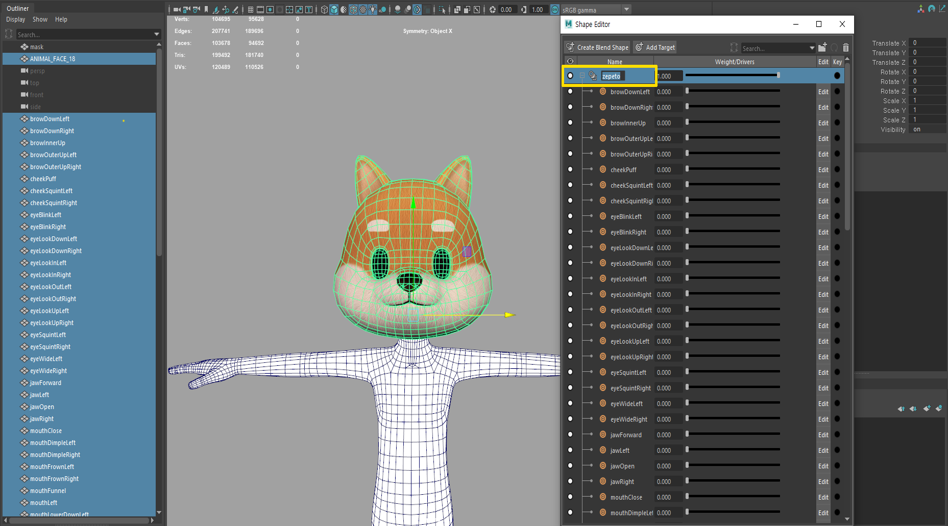Click Edit button for browDownLeft target
This screenshot has height=526, width=948.
tap(823, 92)
